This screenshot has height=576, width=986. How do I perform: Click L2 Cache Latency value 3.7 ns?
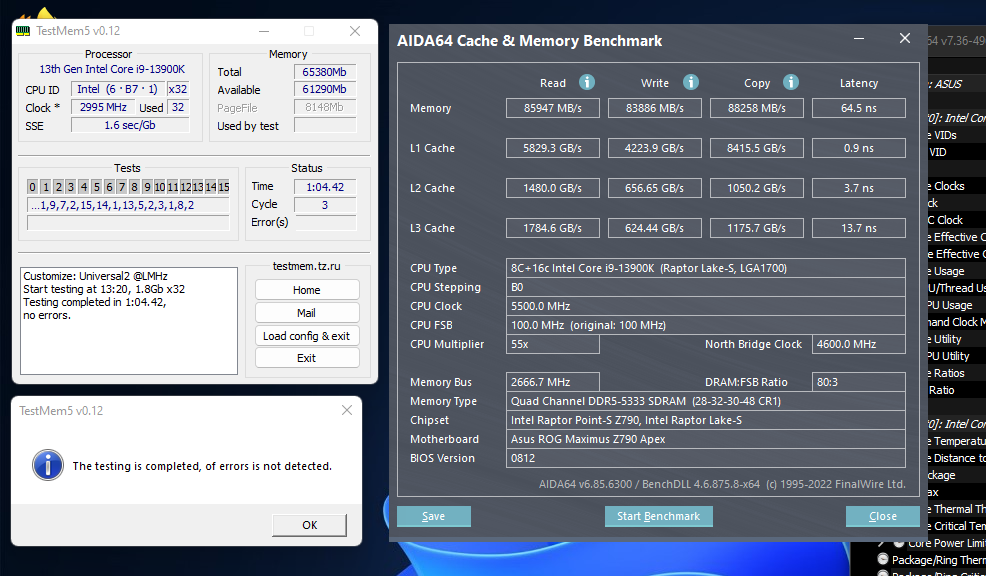tap(859, 188)
